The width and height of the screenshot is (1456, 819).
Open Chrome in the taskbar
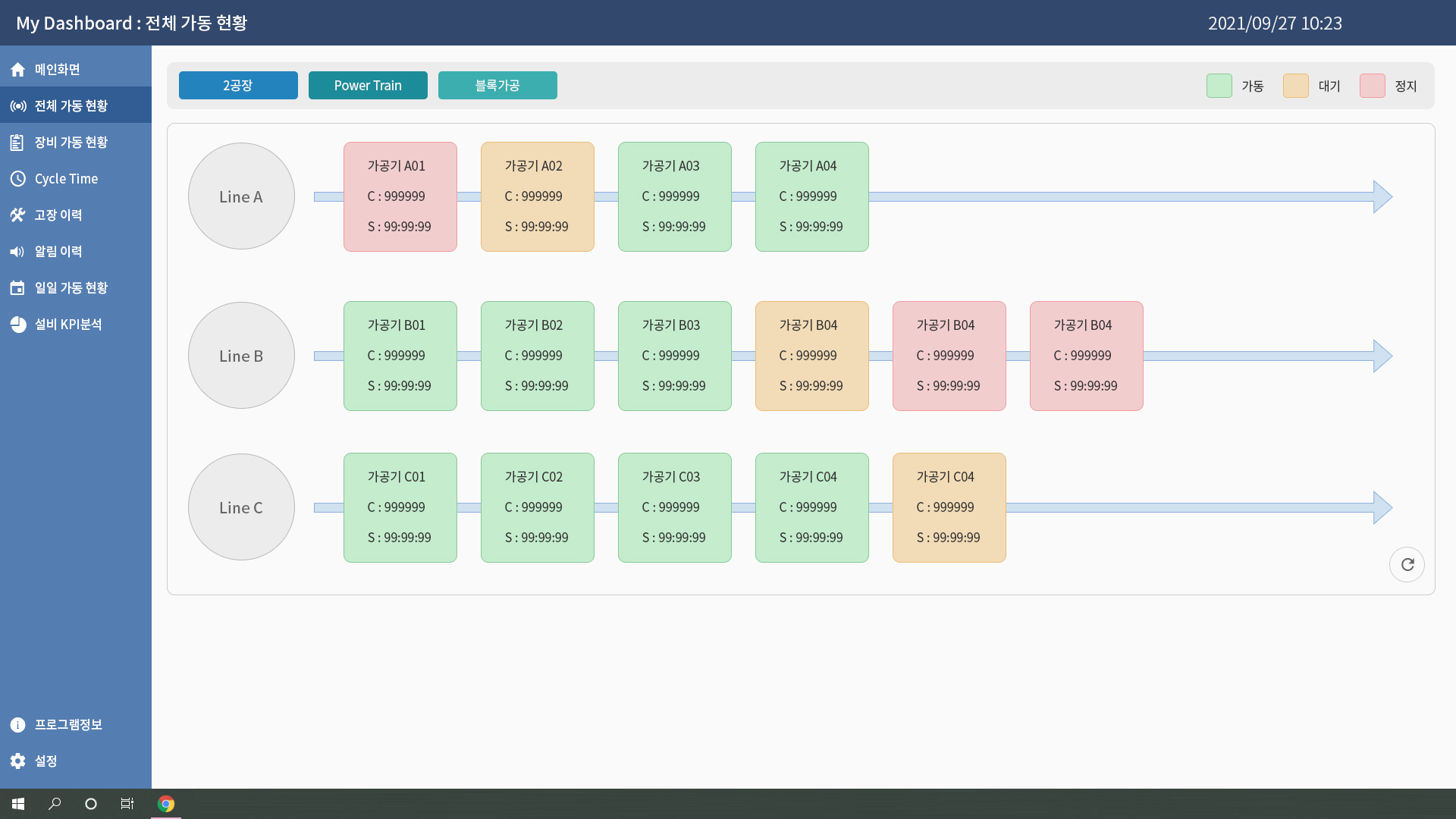tap(166, 804)
